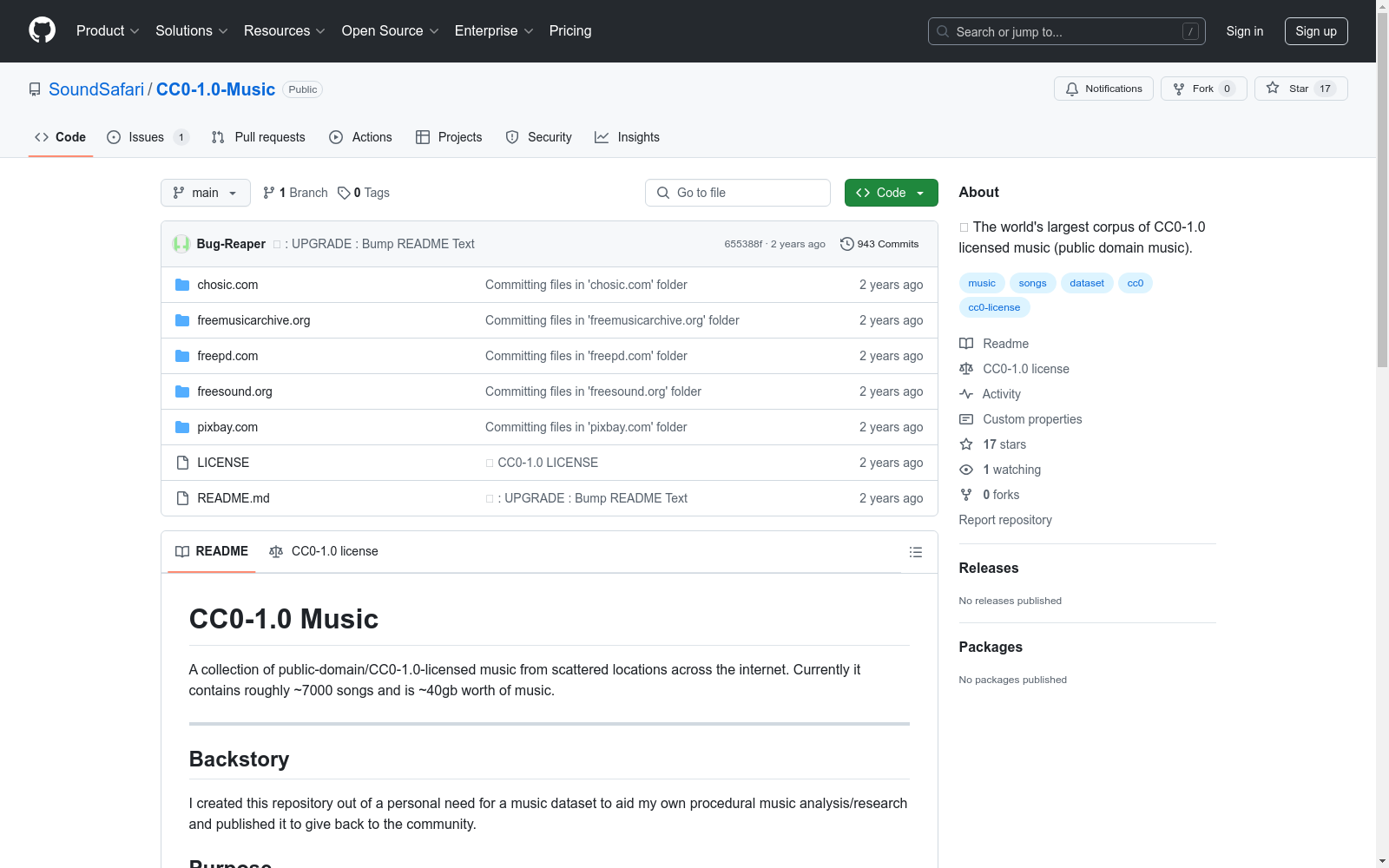Click the commit history clock icon
Screen dimensions: 1389x868
click(x=847, y=244)
